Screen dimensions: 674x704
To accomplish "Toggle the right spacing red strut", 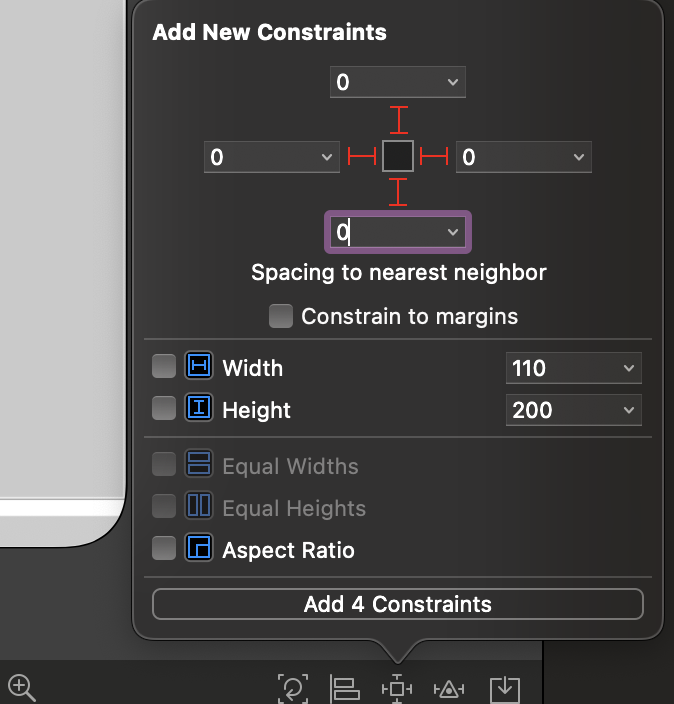I will (434, 156).
